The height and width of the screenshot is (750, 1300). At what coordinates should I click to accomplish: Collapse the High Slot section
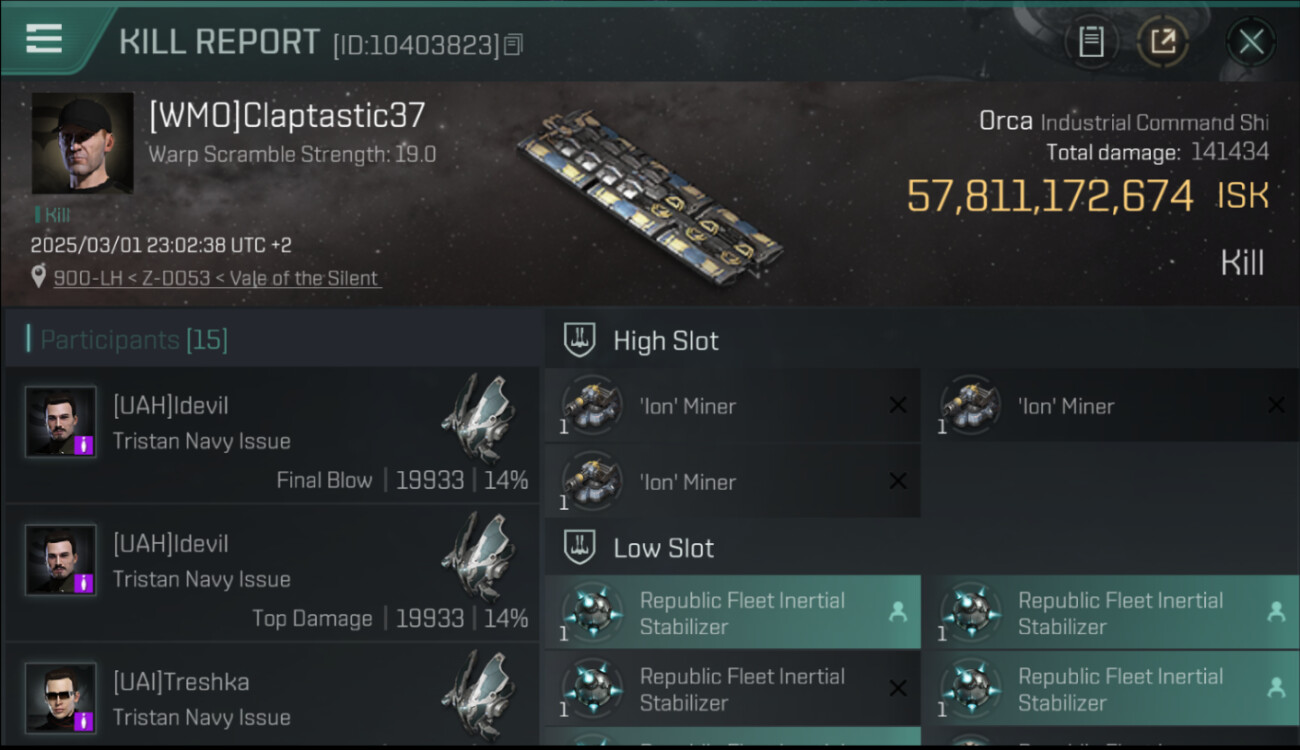[580, 341]
